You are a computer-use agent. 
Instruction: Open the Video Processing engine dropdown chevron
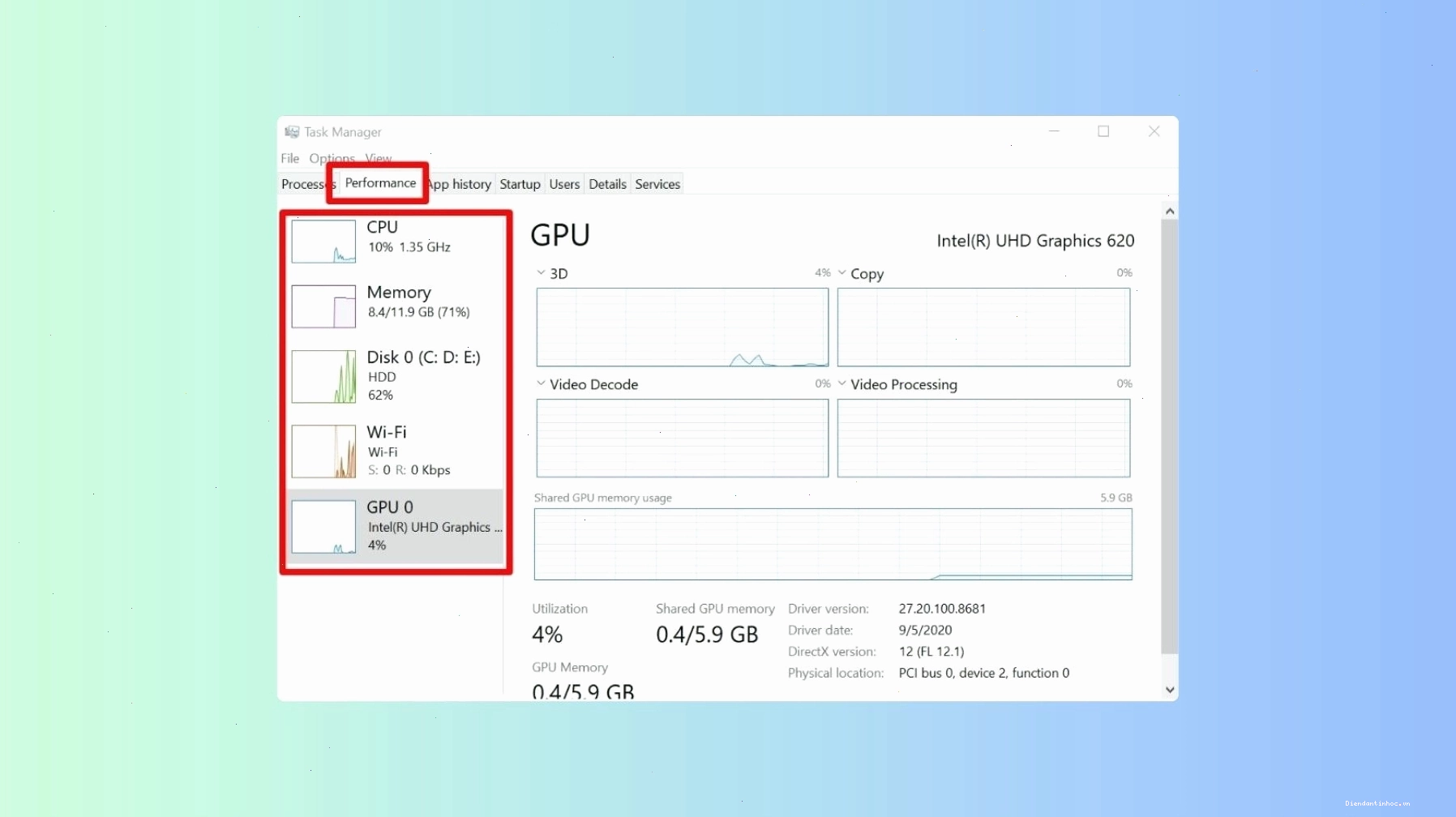point(841,383)
